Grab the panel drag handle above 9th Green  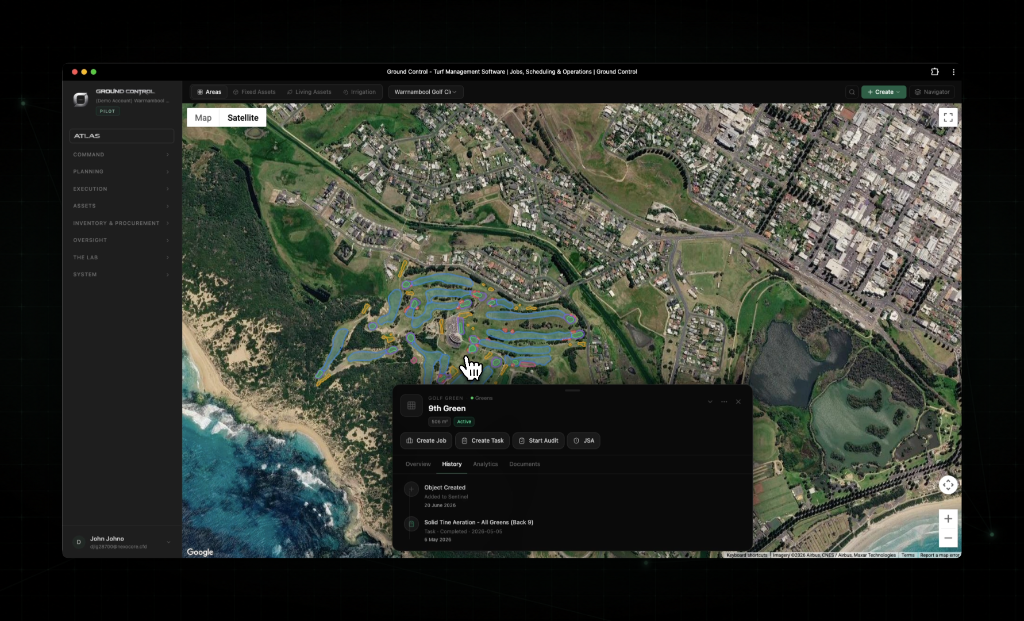point(573,390)
